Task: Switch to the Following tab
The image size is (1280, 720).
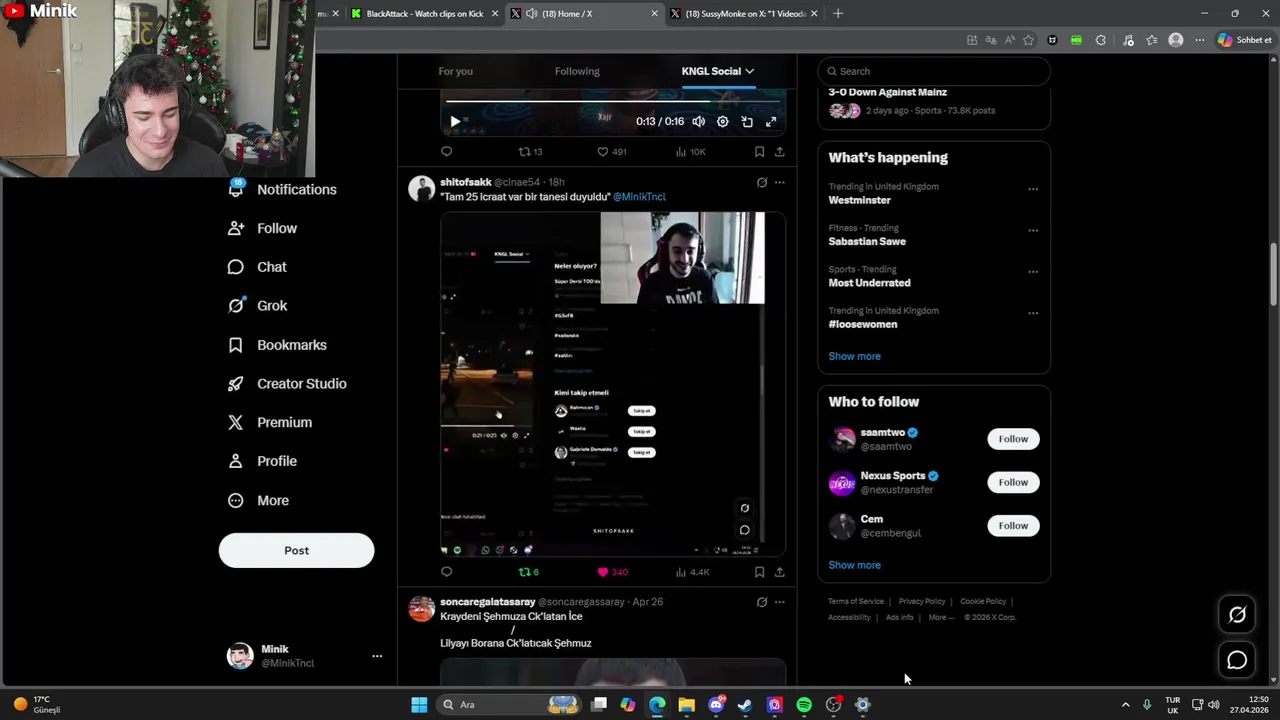Action: [x=577, y=71]
